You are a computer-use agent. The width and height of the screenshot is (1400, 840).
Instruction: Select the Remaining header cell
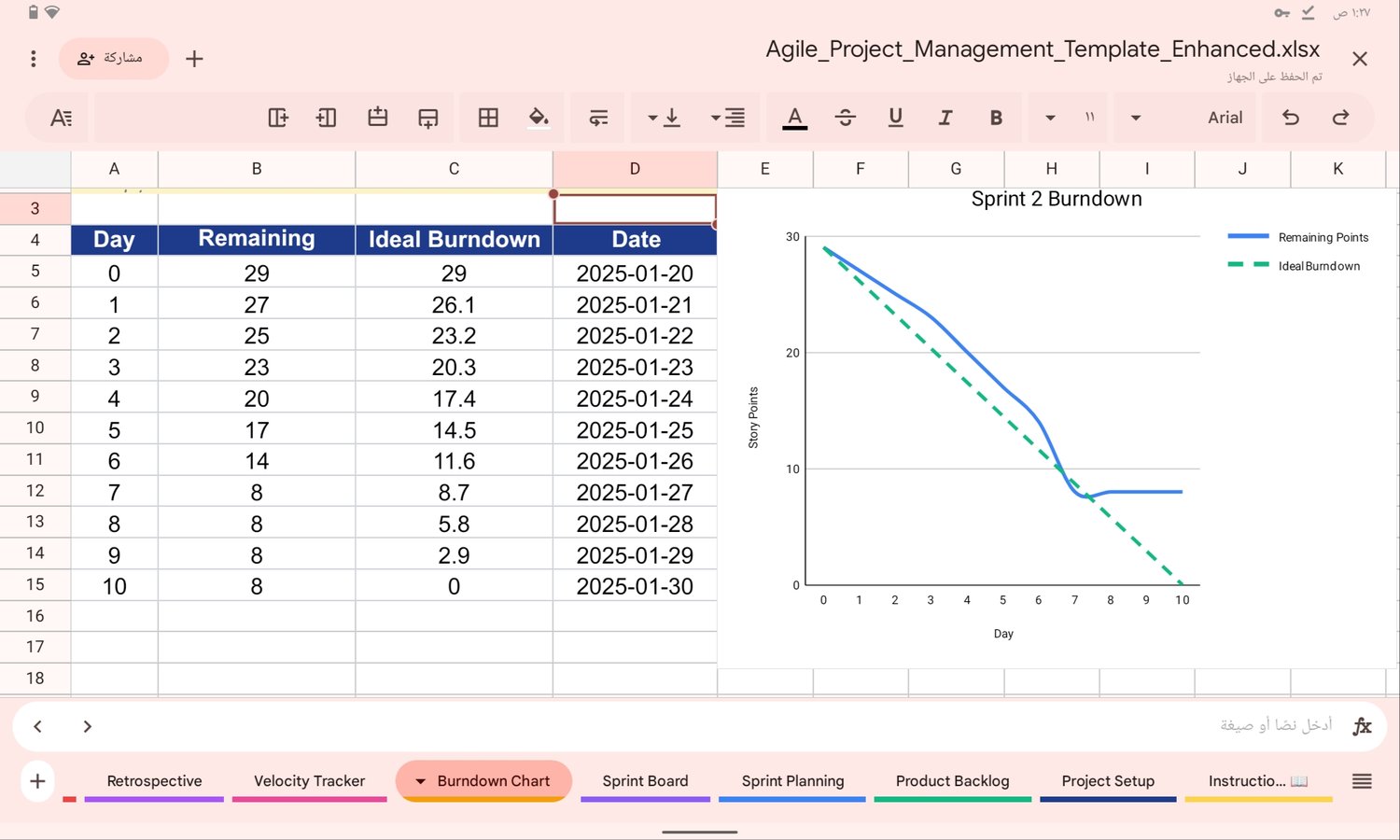(257, 239)
